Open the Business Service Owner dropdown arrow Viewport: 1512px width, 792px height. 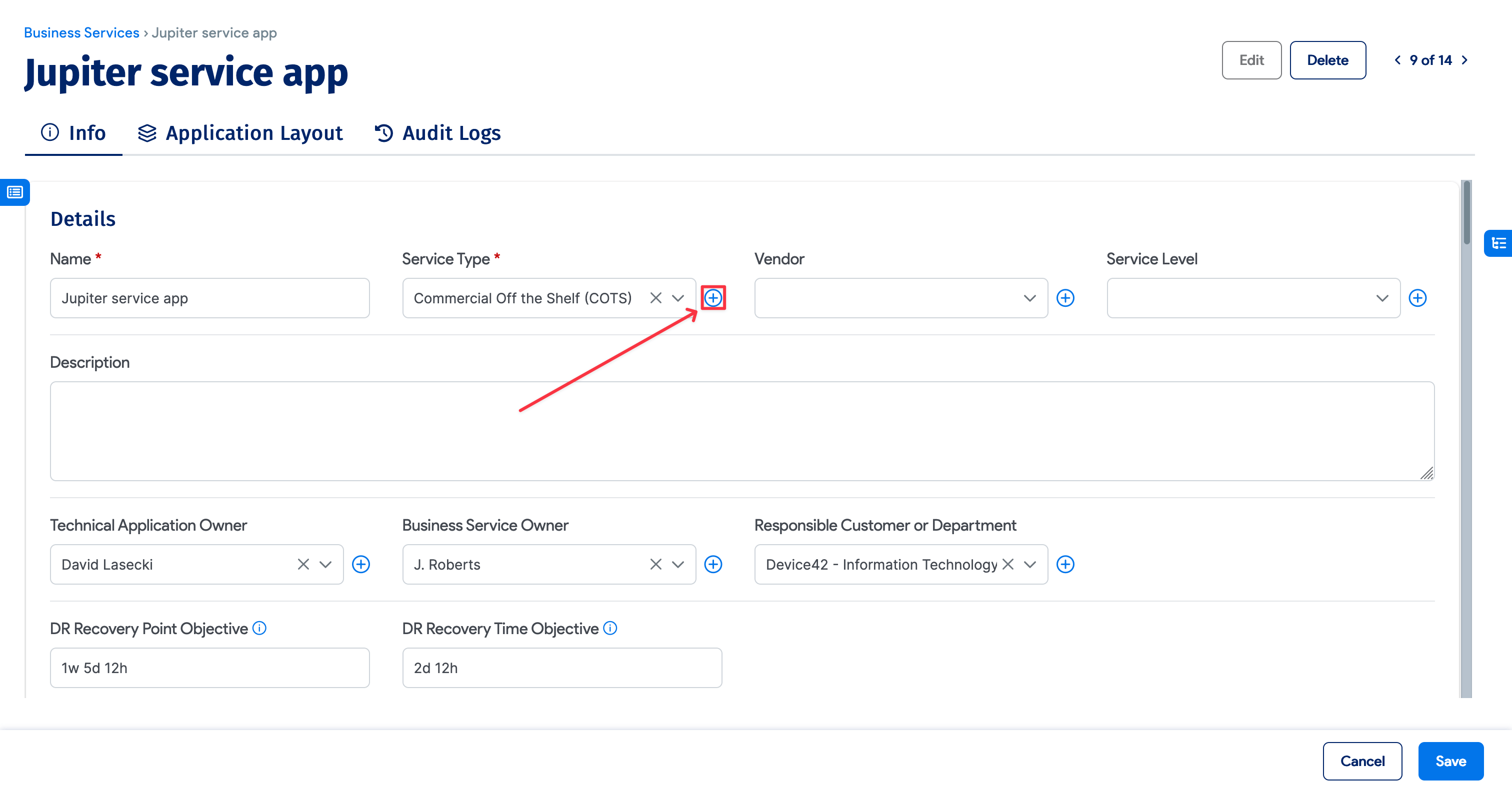677,564
